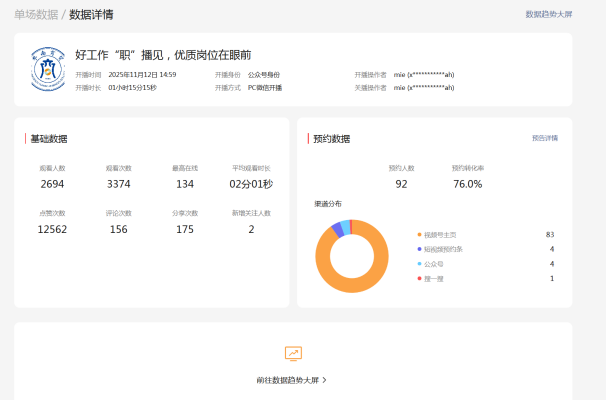Click the live stream title text
Image resolution: width=606 pixels, height=400 pixels.
163,55
